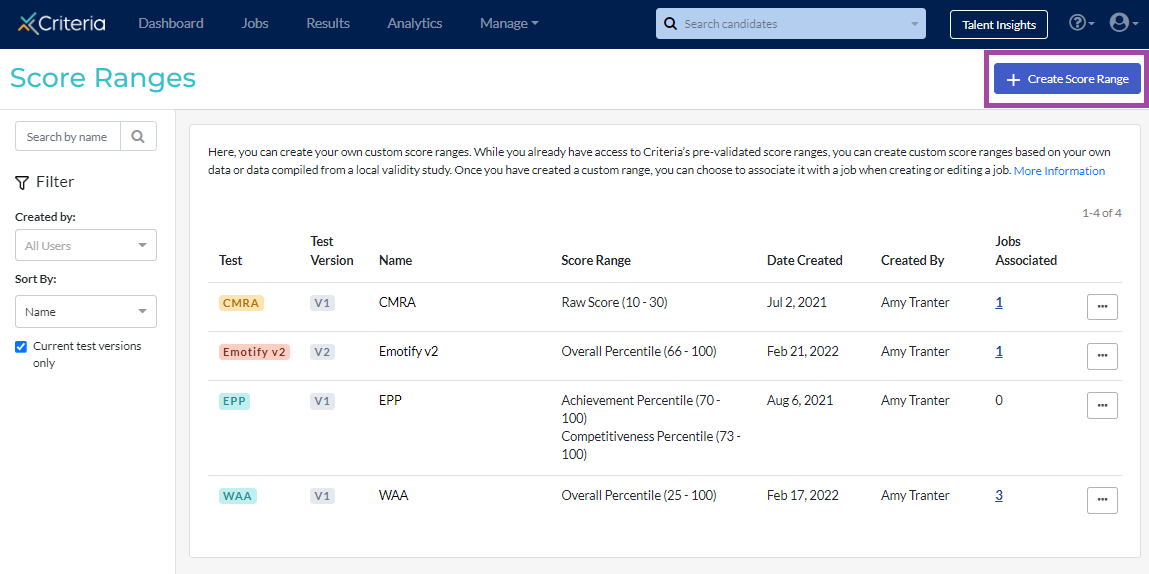The height and width of the screenshot is (574, 1149).
Task: Click the date Aug 6, 2021
Action: pos(800,400)
